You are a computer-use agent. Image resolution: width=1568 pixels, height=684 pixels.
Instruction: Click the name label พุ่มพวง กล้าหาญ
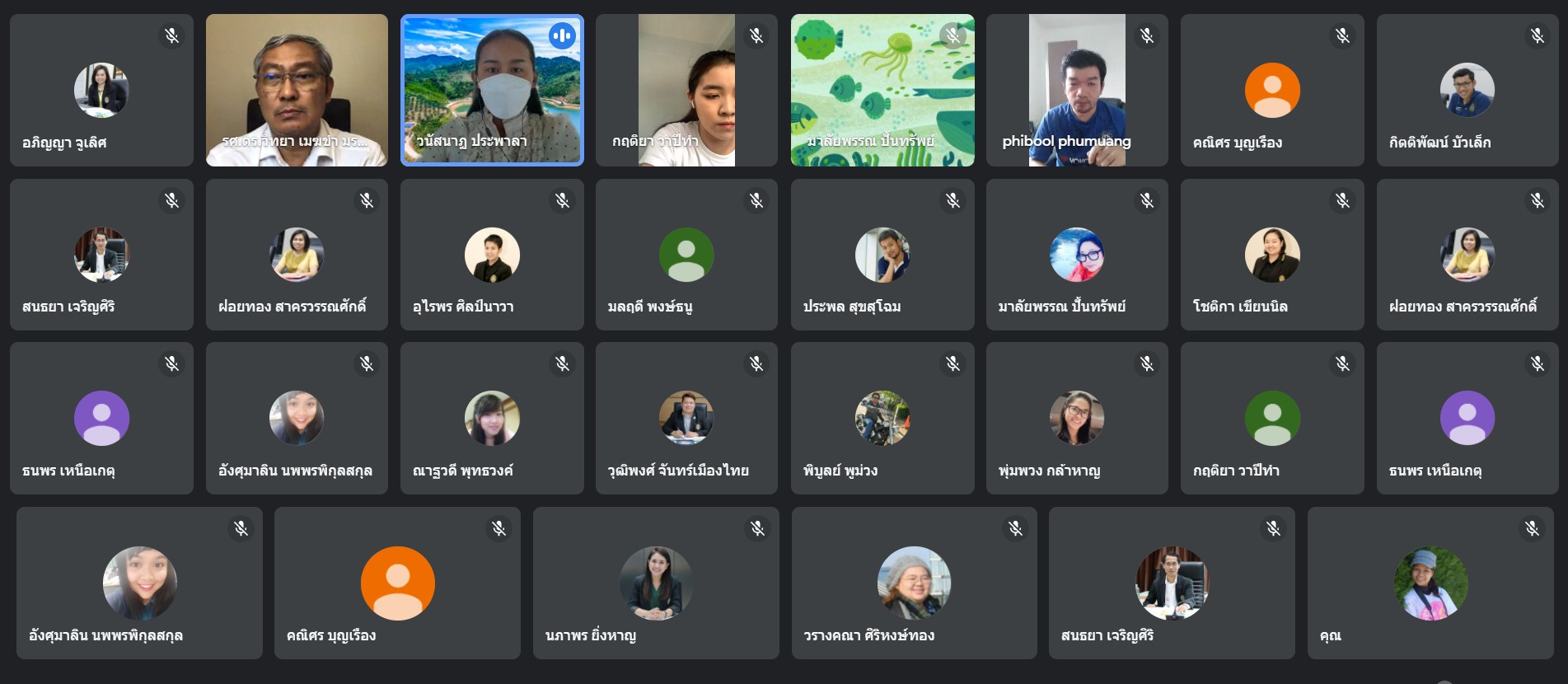[x=1049, y=471]
